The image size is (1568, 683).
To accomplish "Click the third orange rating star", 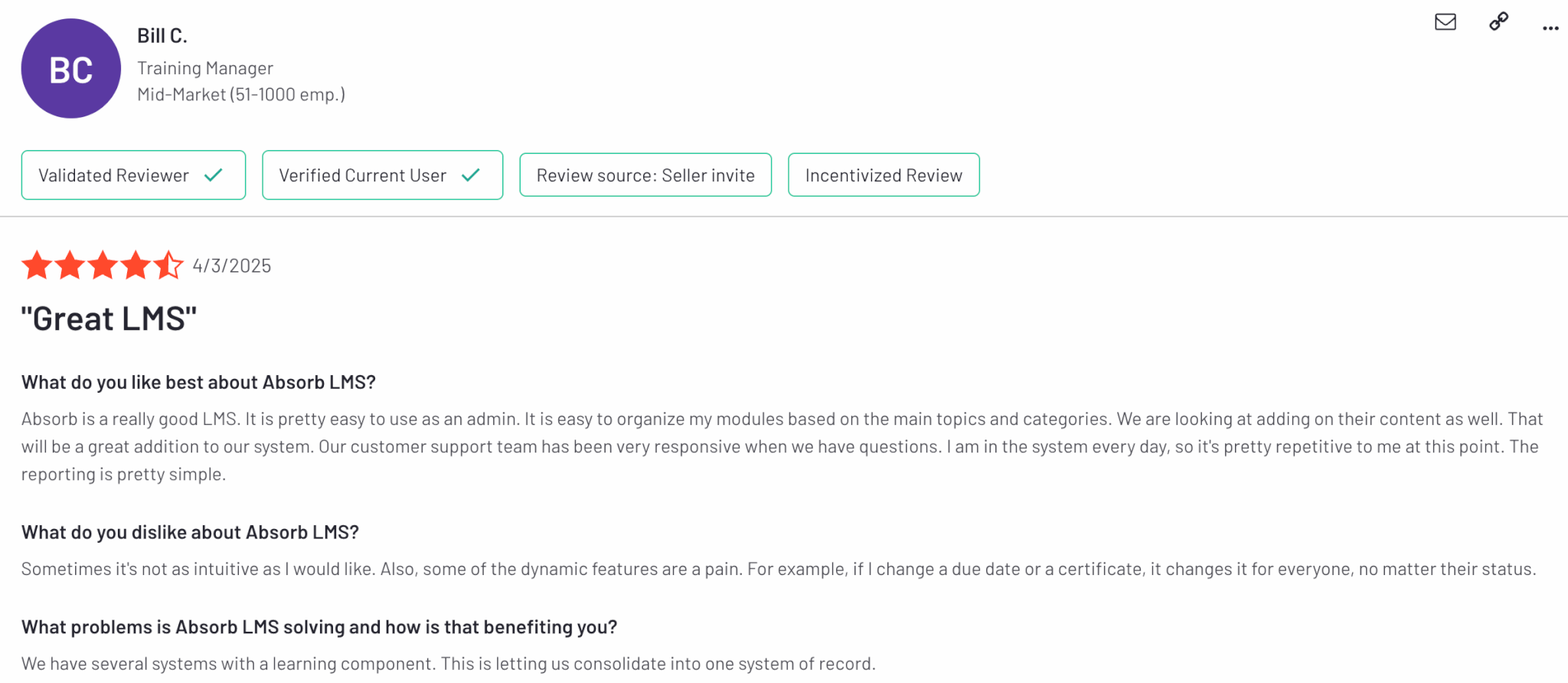I will click(x=103, y=266).
